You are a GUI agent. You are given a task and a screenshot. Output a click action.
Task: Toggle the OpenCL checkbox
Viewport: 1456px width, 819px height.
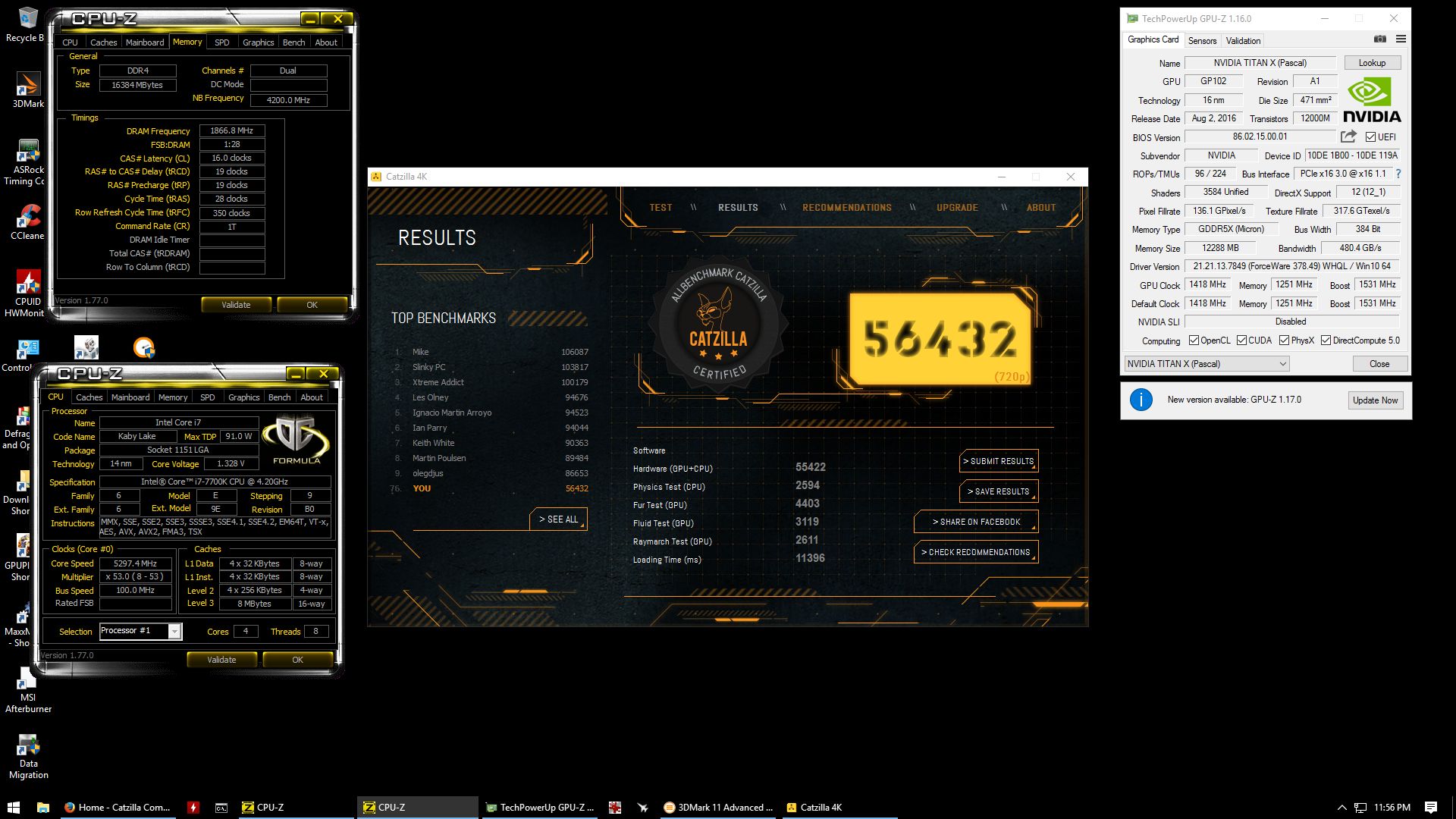coord(1194,340)
